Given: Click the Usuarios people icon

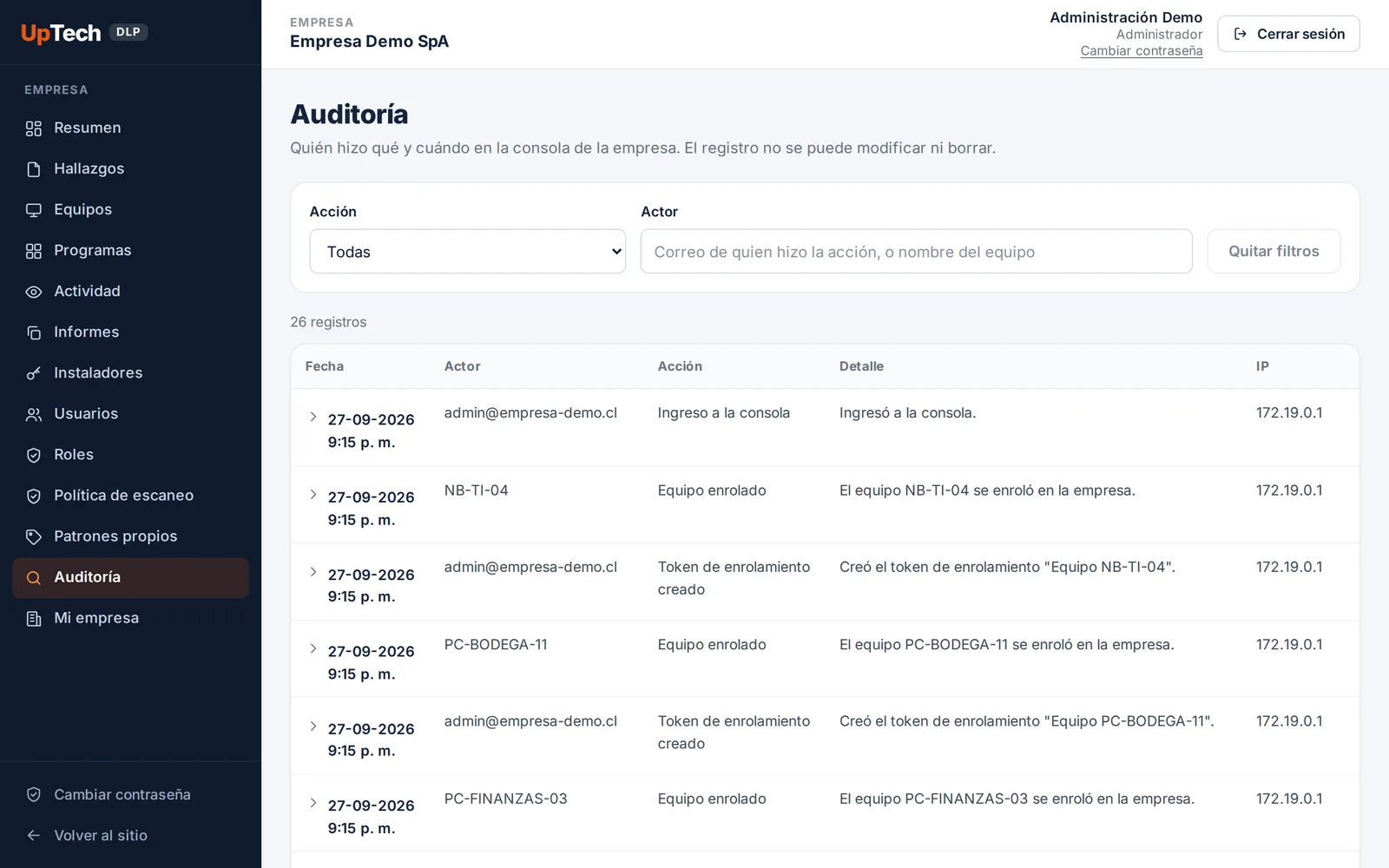Looking at the screenshot, I should pos(34,414).
